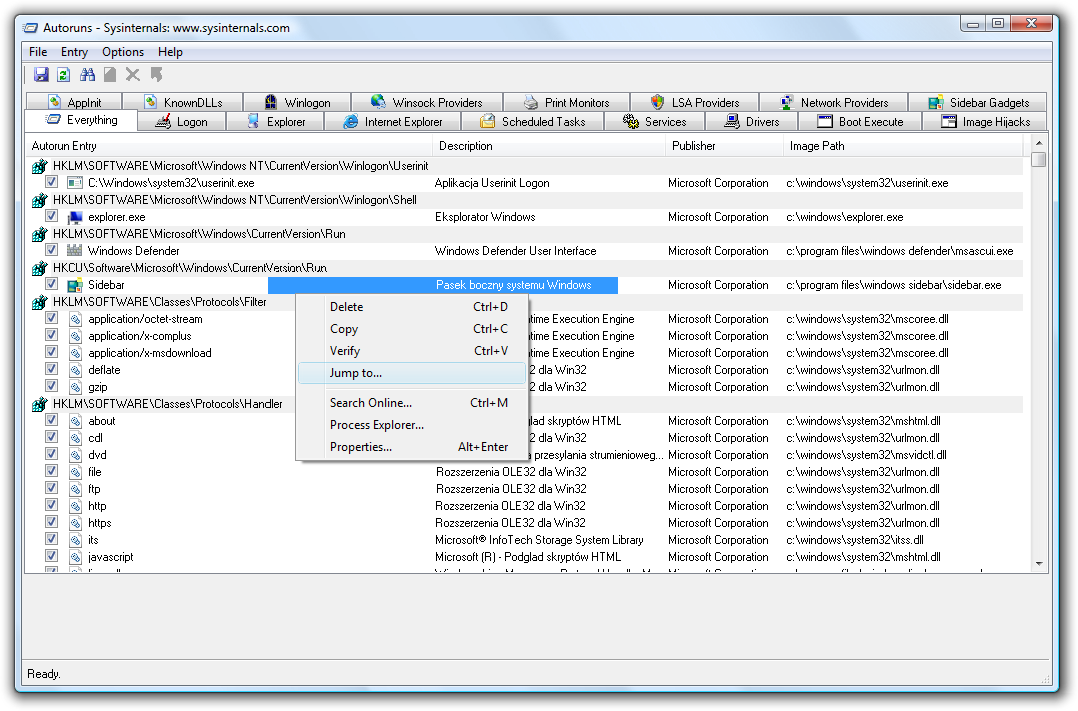Viewport: 1078px width, 711px height.
Task: Click the file icon beside deflate entry
Action: click(76, 370)
